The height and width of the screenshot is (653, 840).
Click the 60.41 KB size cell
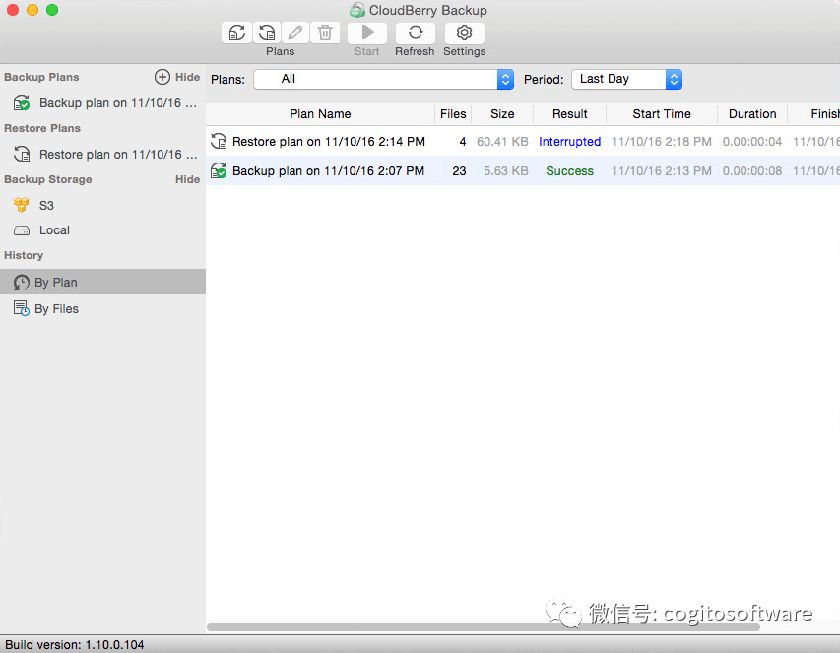click(x=502, y=141)
